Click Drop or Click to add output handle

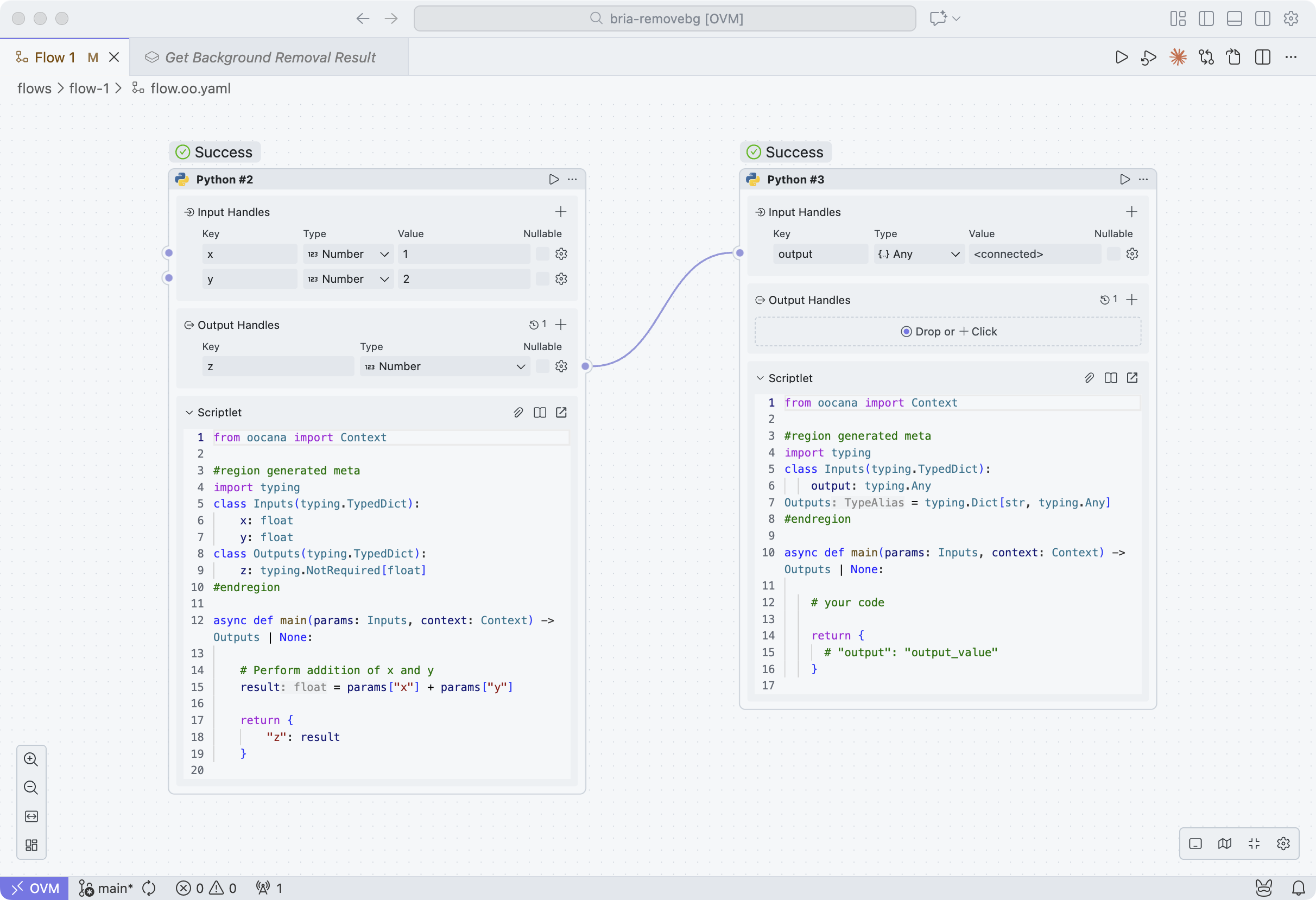pos(947,331)
